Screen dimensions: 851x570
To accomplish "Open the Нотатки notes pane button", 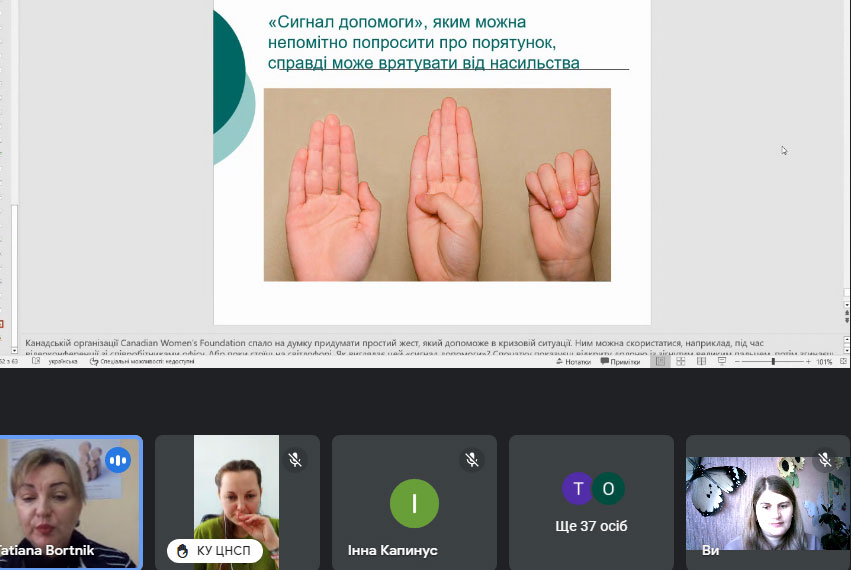I will click(573, 362).
